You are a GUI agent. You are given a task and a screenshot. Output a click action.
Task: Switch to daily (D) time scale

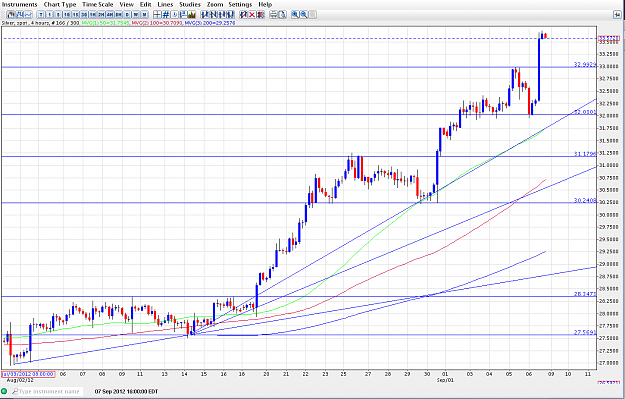pos(127,15)
